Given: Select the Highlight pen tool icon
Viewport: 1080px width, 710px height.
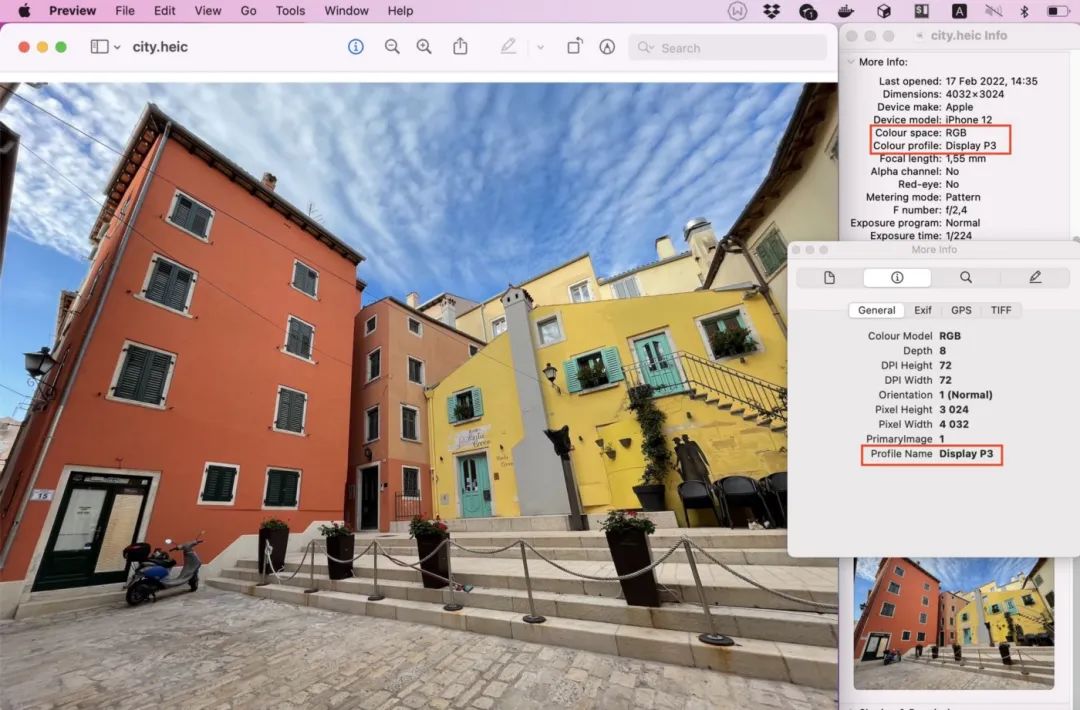Looking at the screenshot, I should [x=508, y=47].
